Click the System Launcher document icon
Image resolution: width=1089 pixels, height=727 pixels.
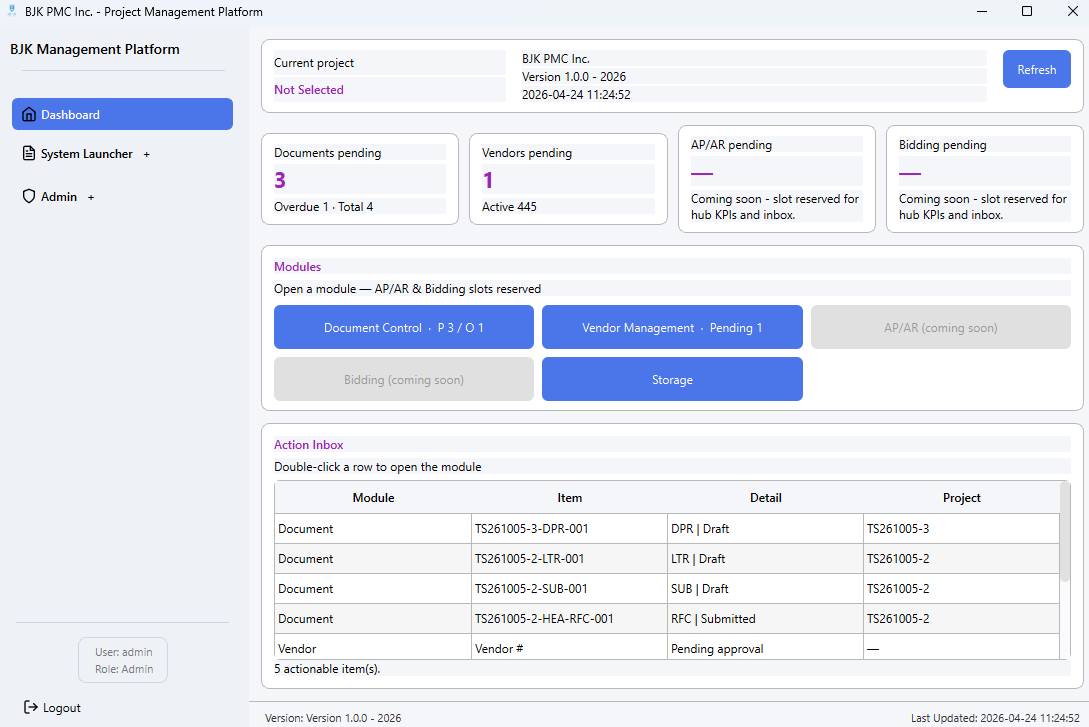(x=28, y=153)
